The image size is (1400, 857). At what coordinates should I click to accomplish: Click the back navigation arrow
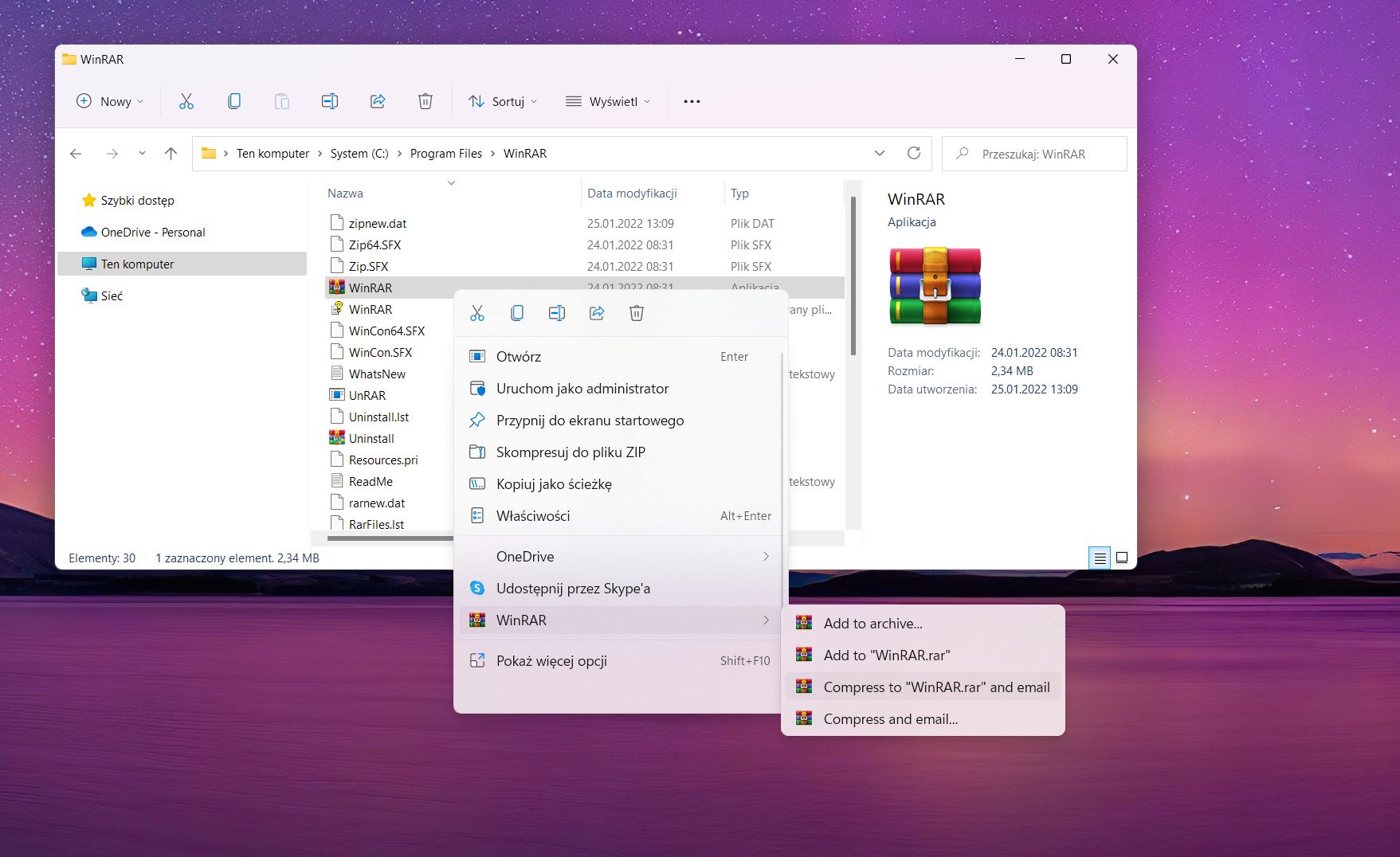click(x=76, y=153)
